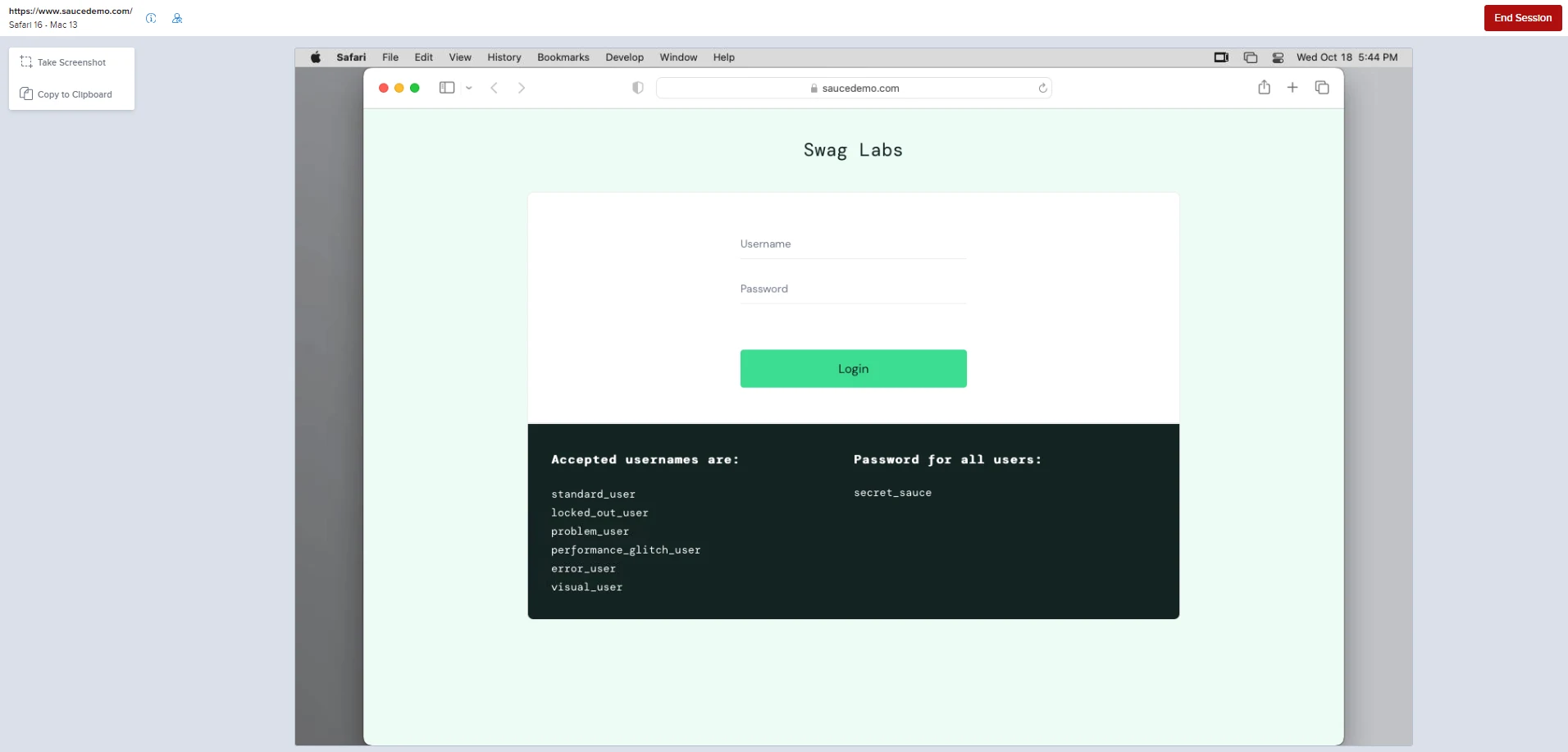This screenshot has height=752, width=1568.
Task: End the session with the red button
Action: click(1523, 17)
